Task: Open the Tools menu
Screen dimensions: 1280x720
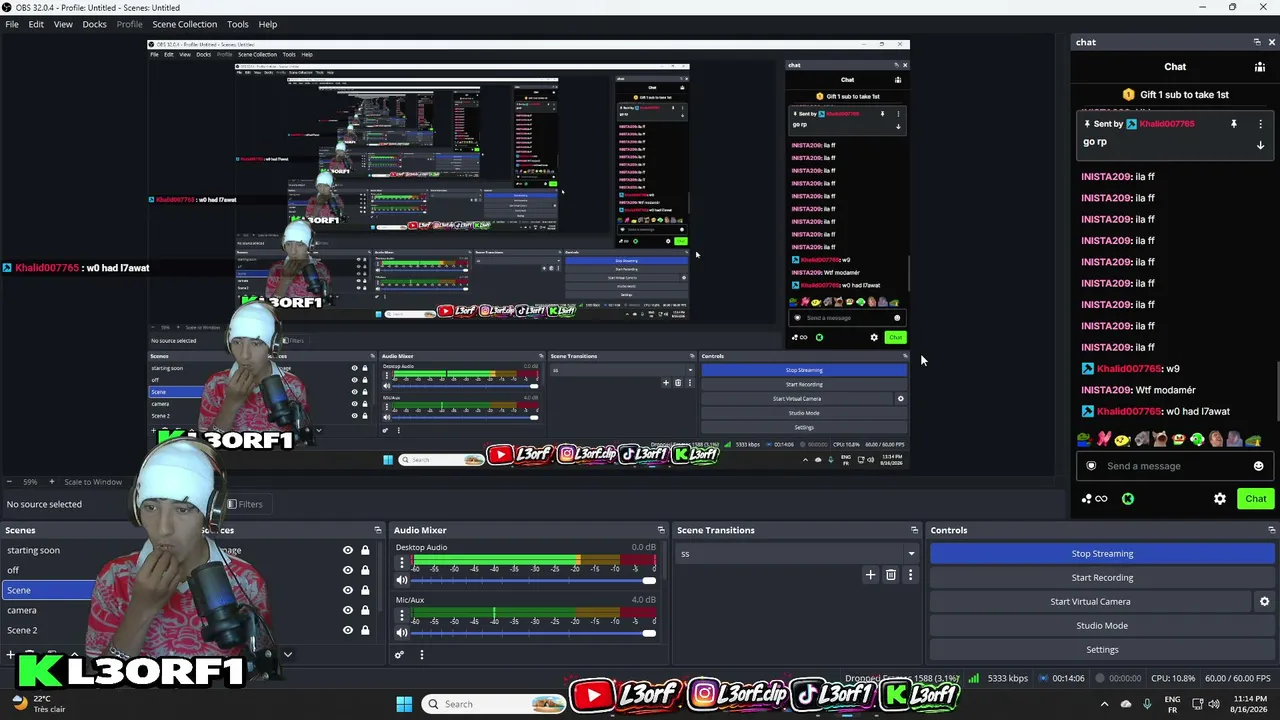Action: click(x=238, y=24)
